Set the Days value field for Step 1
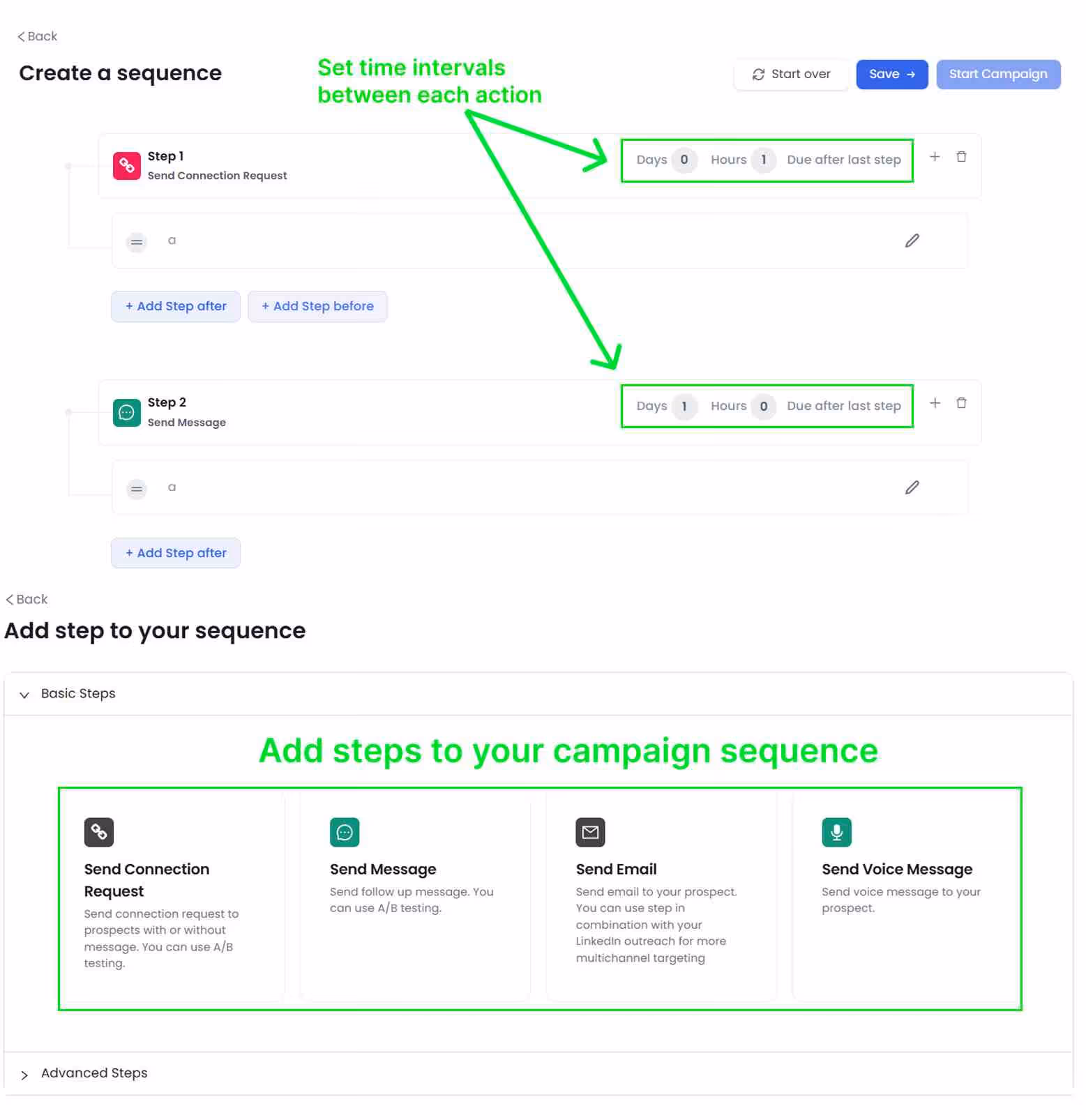Viewport: 1086px width, 1120px height. 684,160
